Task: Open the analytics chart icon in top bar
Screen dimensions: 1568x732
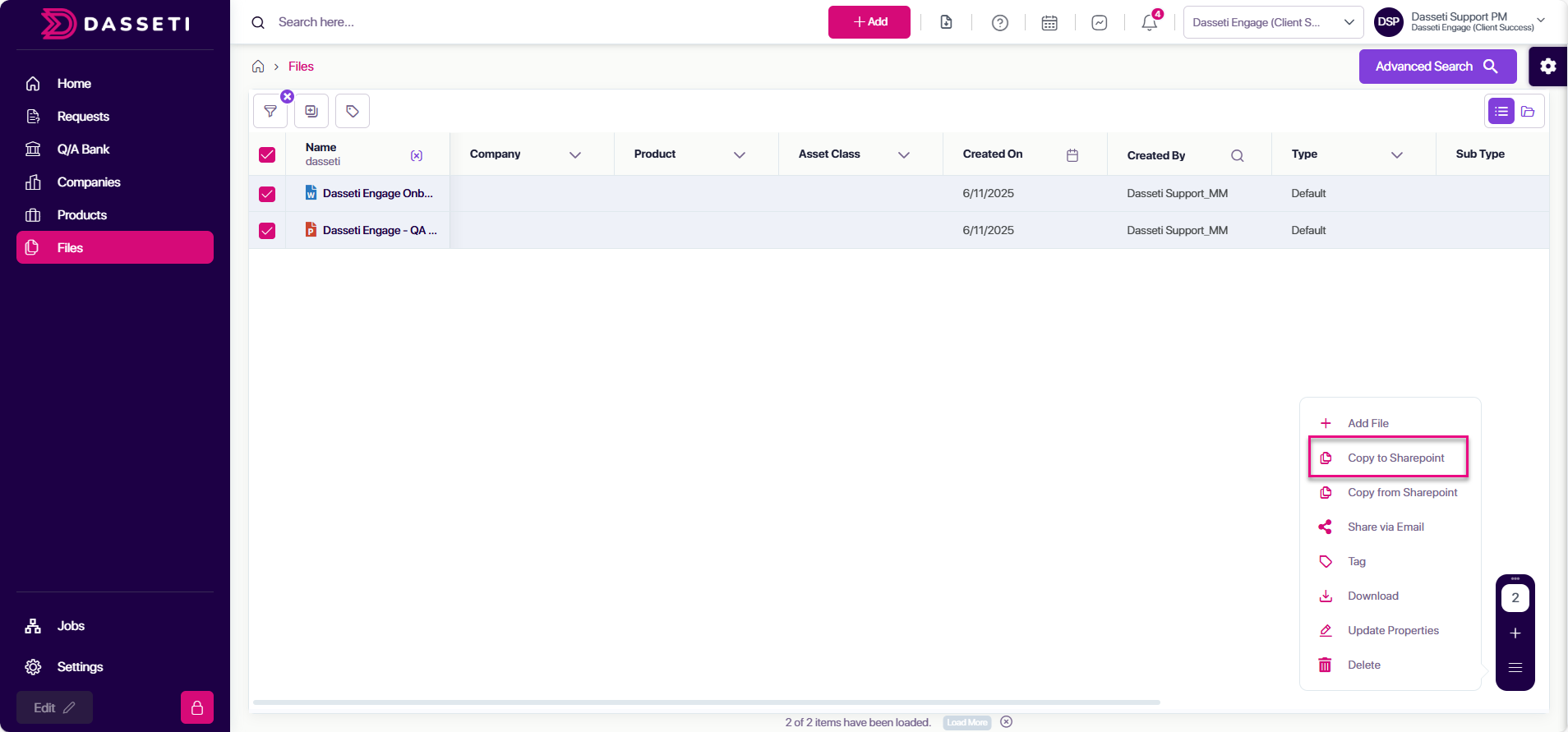Action: click(x=1100, y=22)
